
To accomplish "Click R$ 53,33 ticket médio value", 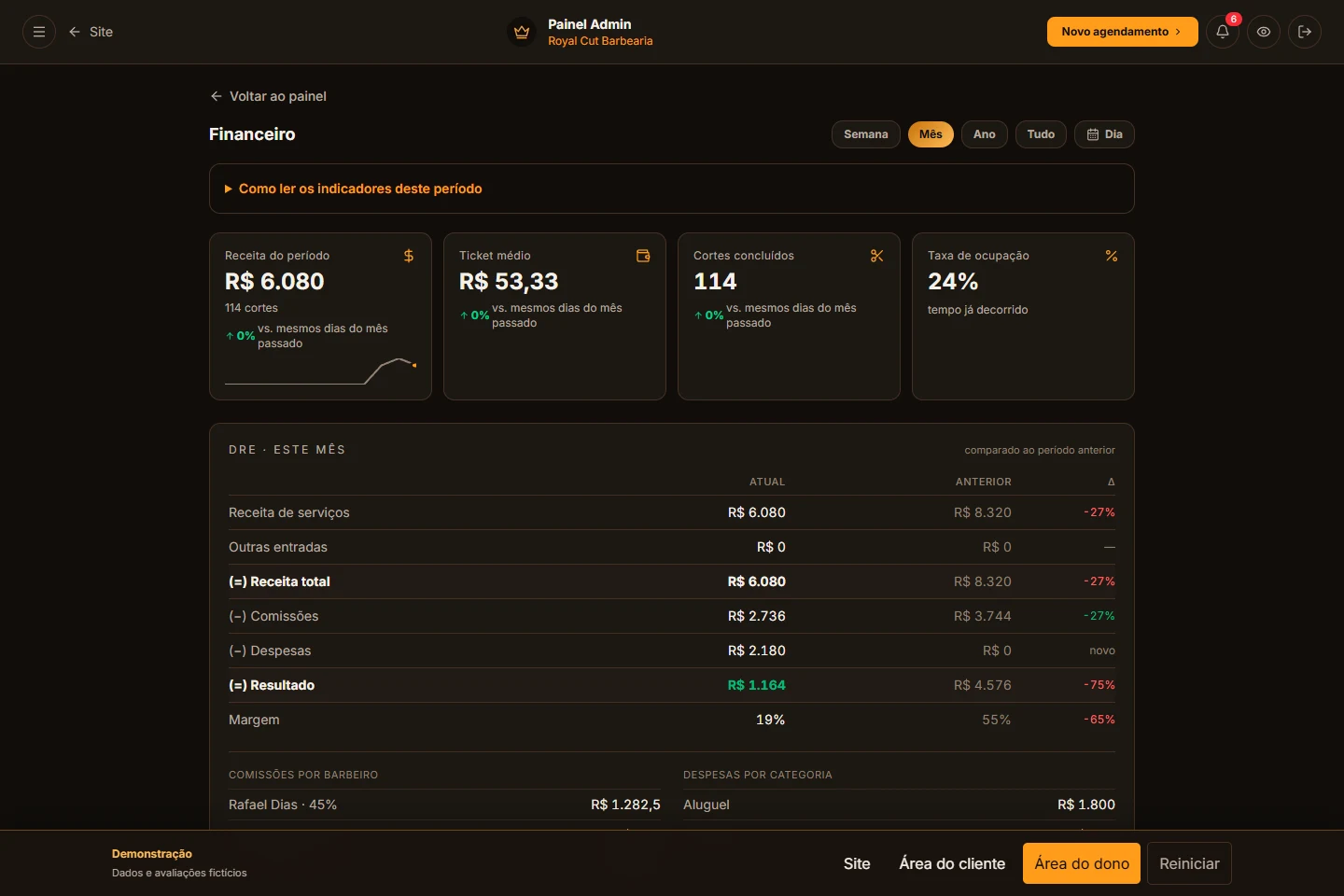I will [509, 282].
